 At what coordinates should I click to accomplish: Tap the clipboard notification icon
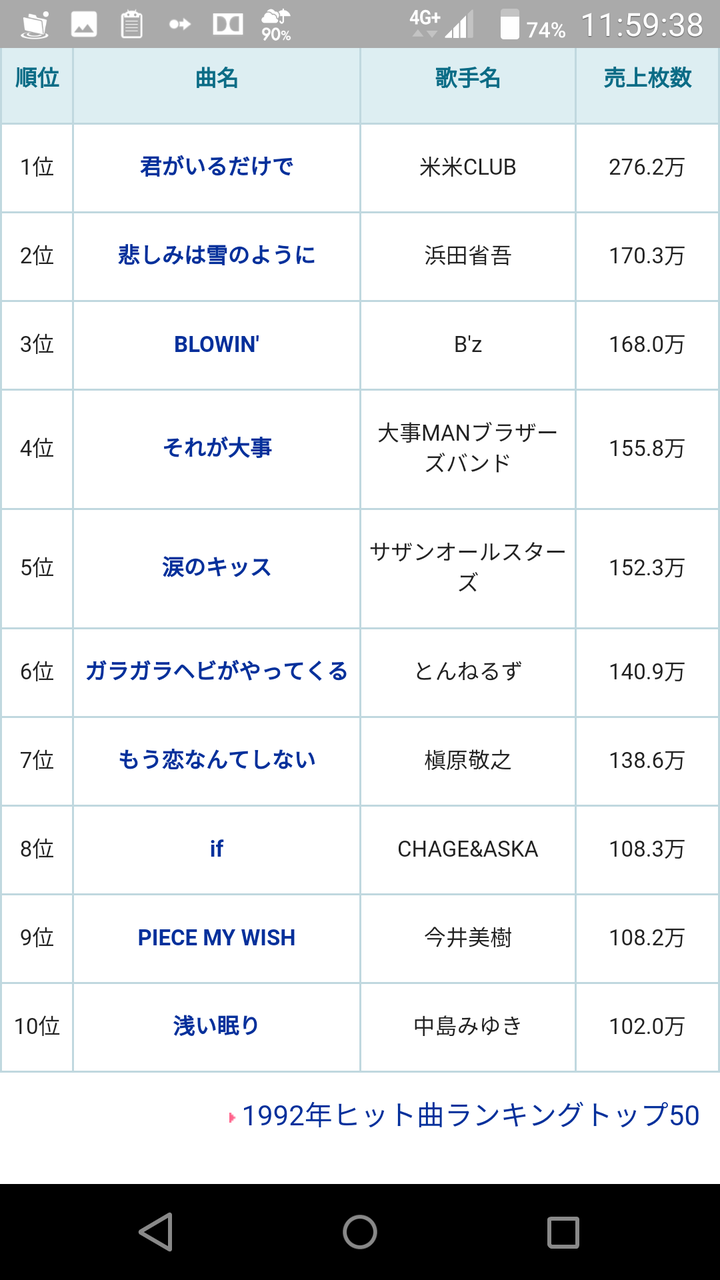coord(132,24)
